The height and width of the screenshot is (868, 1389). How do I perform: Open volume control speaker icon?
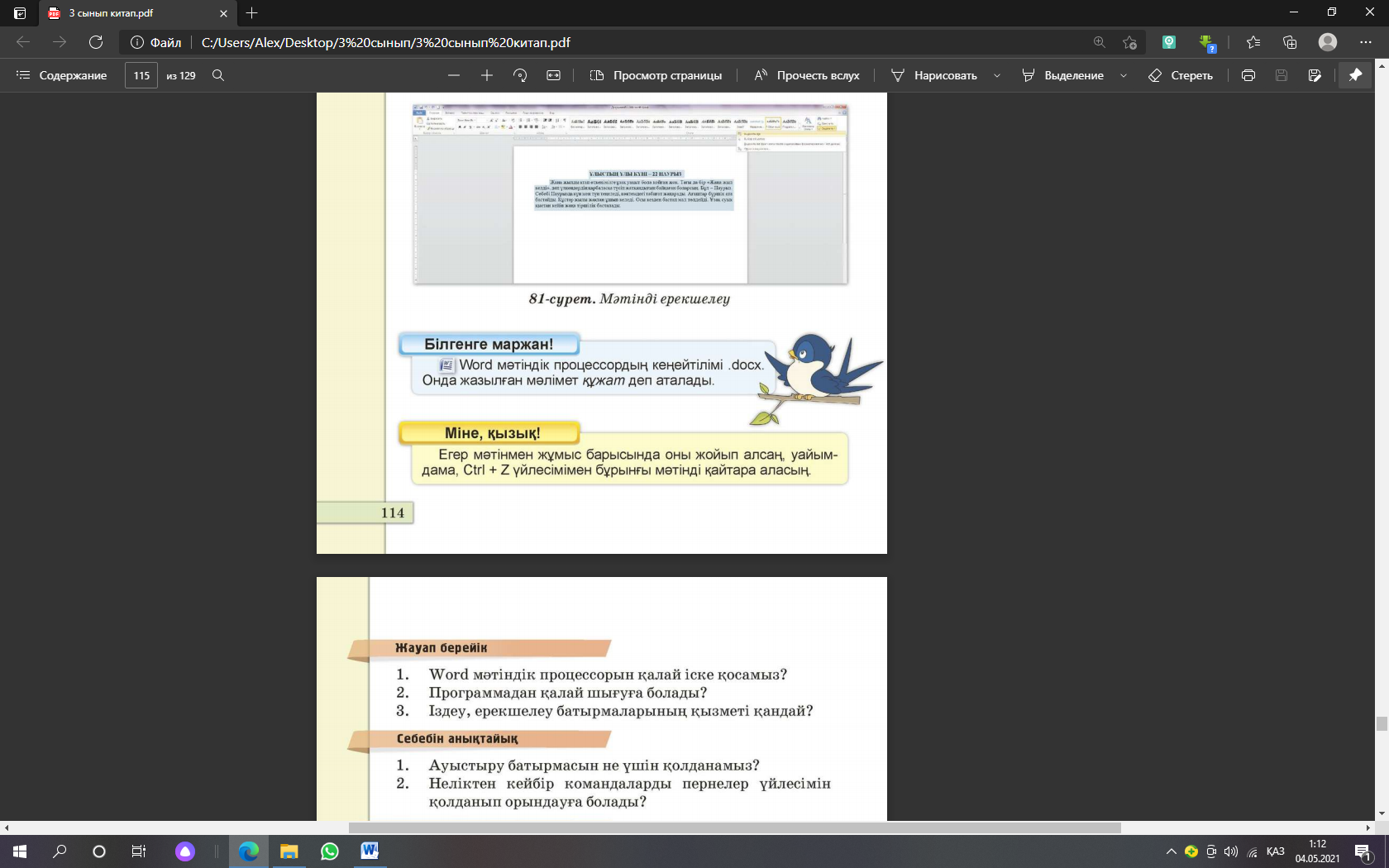click(1231, 851)
